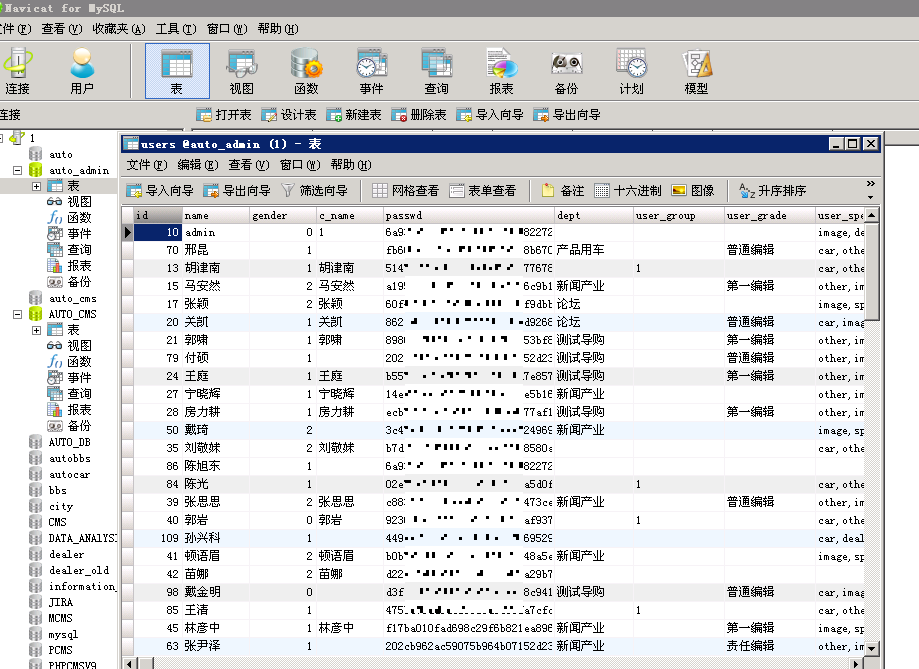
Task: Click 升序排序 (Sort Ascending)
Action: (772, 191)
